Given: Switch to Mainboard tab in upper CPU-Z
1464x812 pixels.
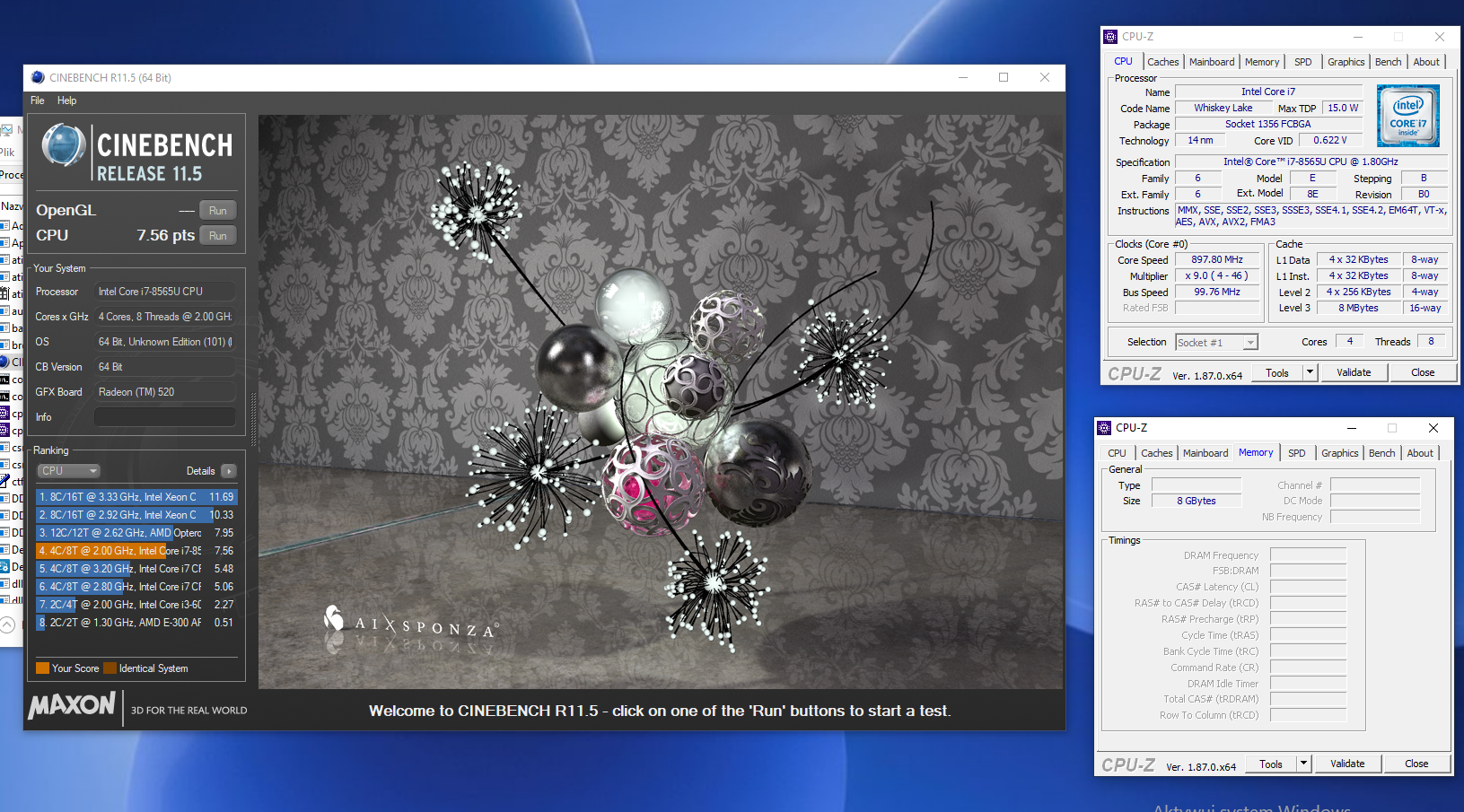Looking at the screenshot, I should tap(1212, 62).
